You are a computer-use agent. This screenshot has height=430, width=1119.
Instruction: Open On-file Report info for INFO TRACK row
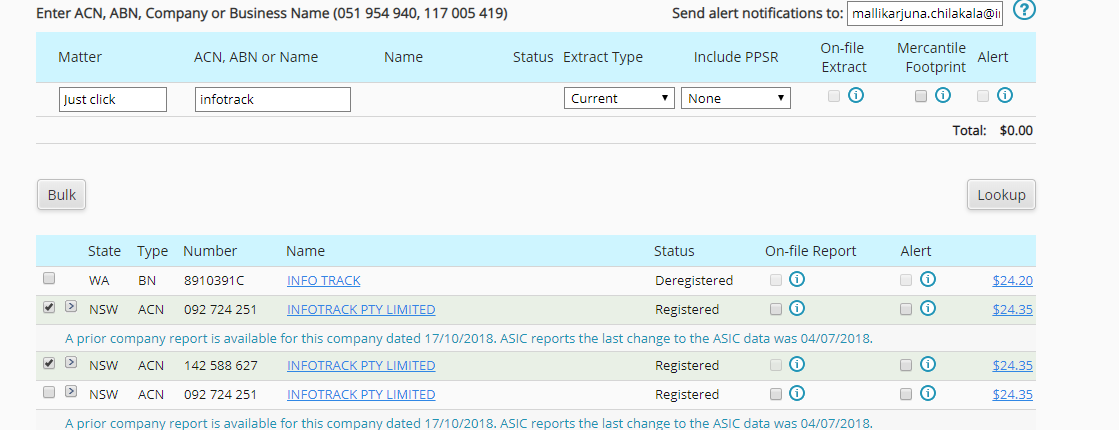click(797, 280)
